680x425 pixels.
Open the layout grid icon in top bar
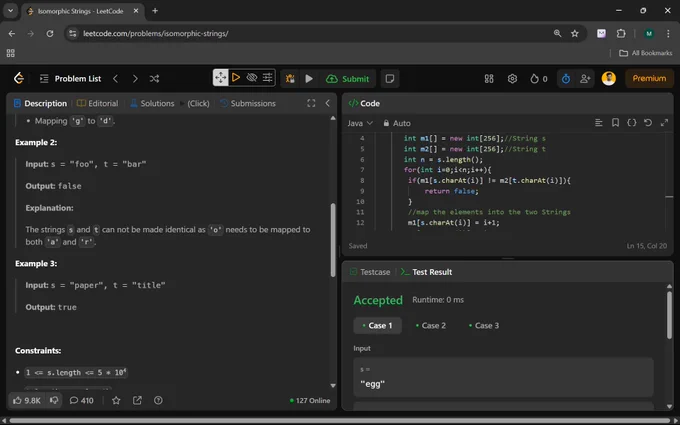pos(489,78)
